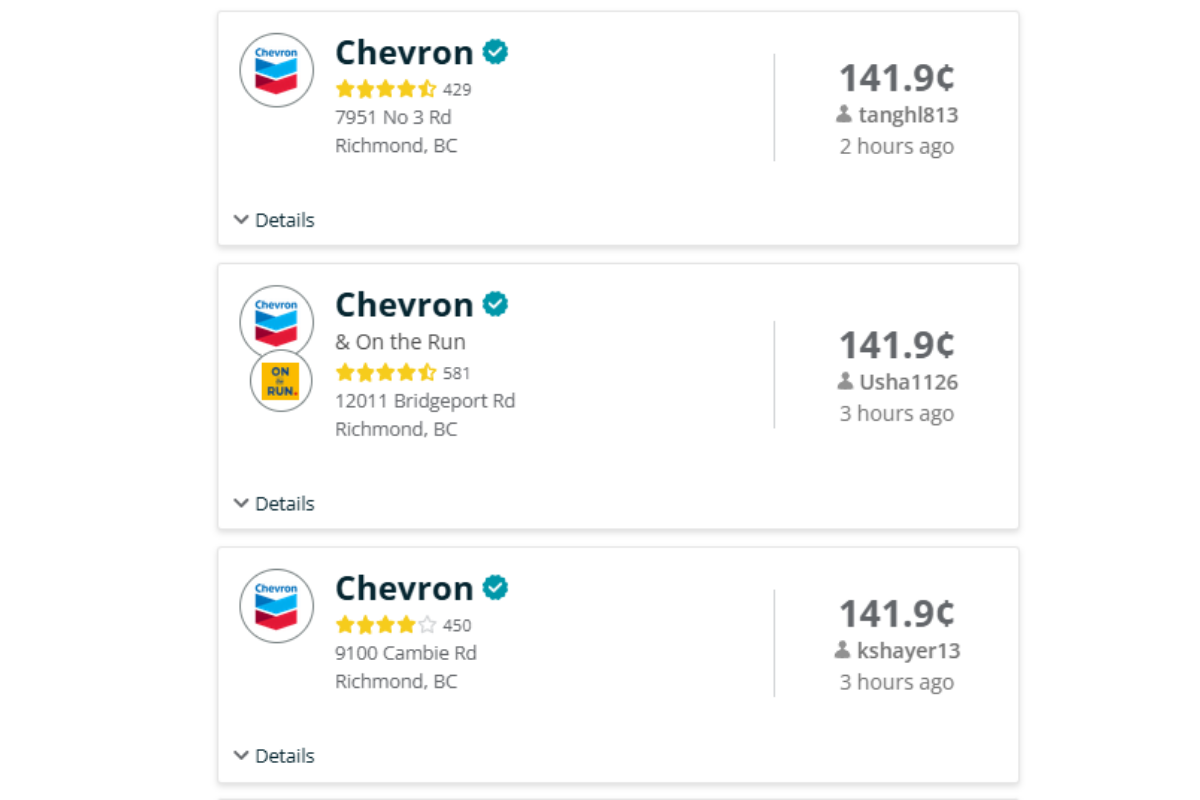Screen dimensions: 1200x800
Task: Click the empty fifth star on the 450-review rating
Action: click(x=428, y=623)
